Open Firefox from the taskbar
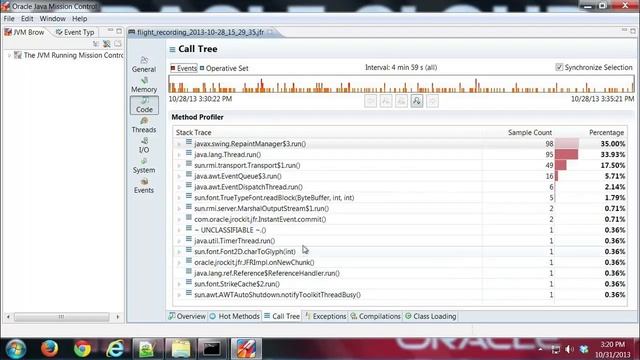 click(x=49, y=349)
